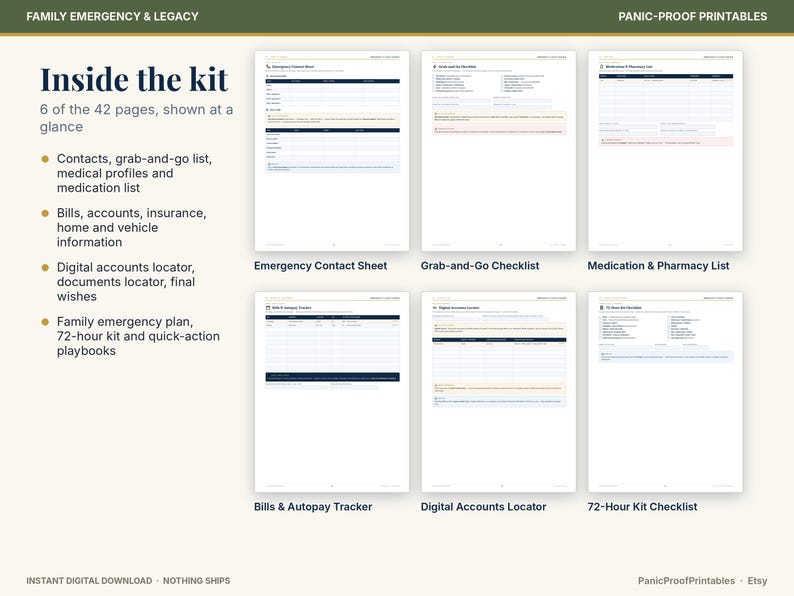Click the 'FAMILY EMERGENCY & LEGACY' header text
The image size is (794, 596).
click(x=112, y=17)
